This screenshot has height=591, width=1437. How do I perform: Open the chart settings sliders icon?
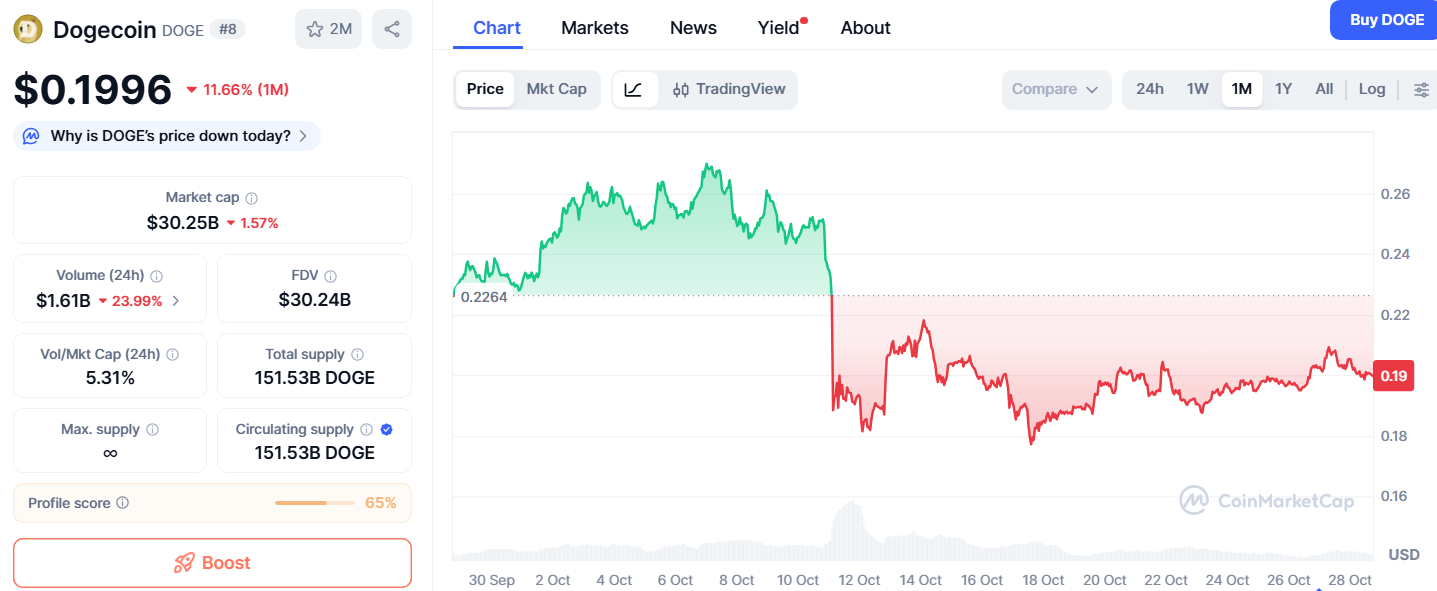[x=1421, y=89]
